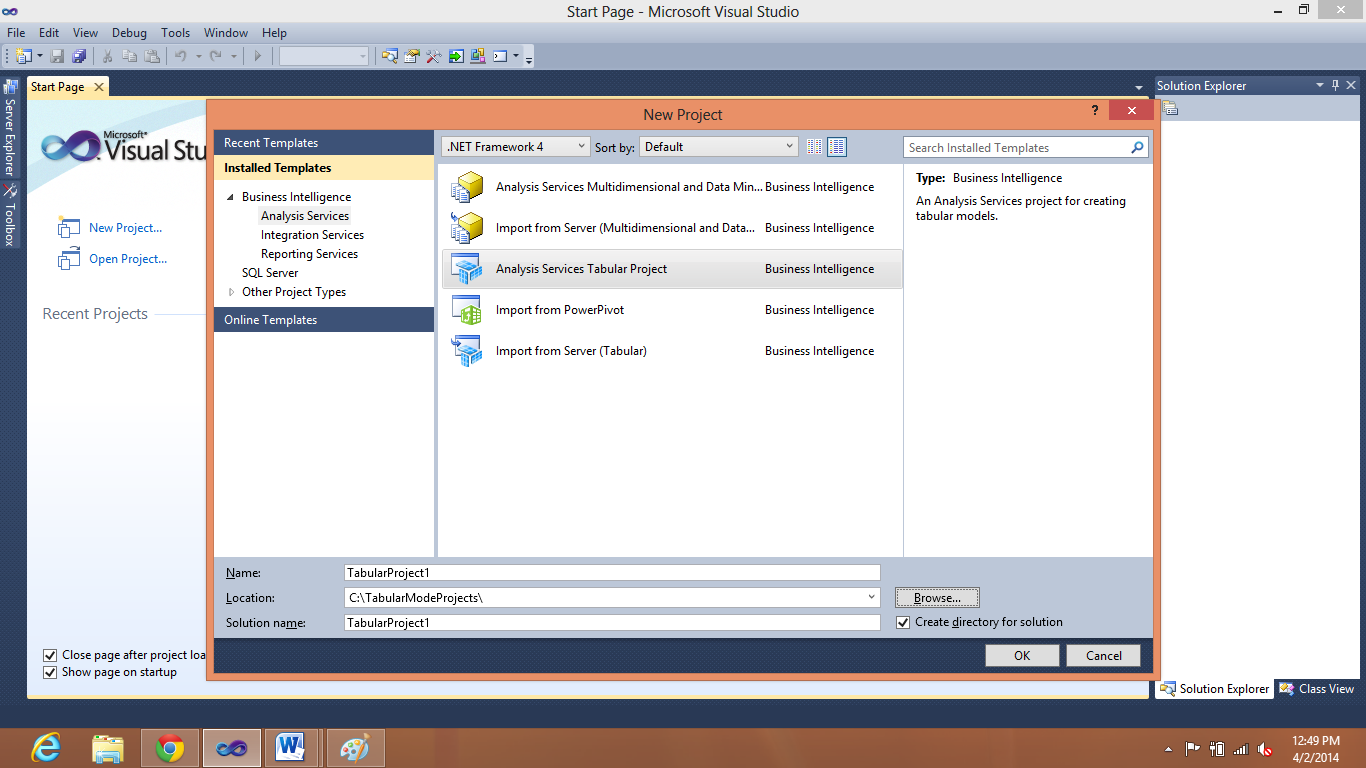
Task: Expand the Other Project Types tree node
Action: click(x=231, y=292)
